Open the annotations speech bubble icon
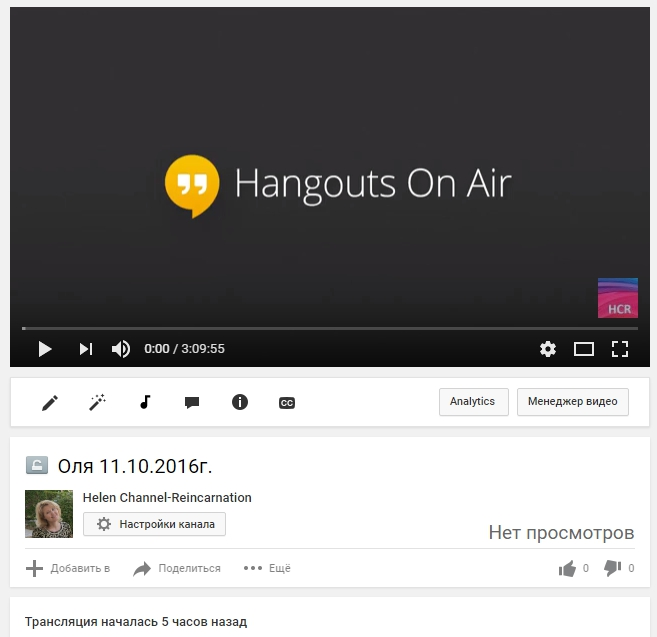Image resolution: width=657 pixels, height=637 pixels. [x=192, y=402]
